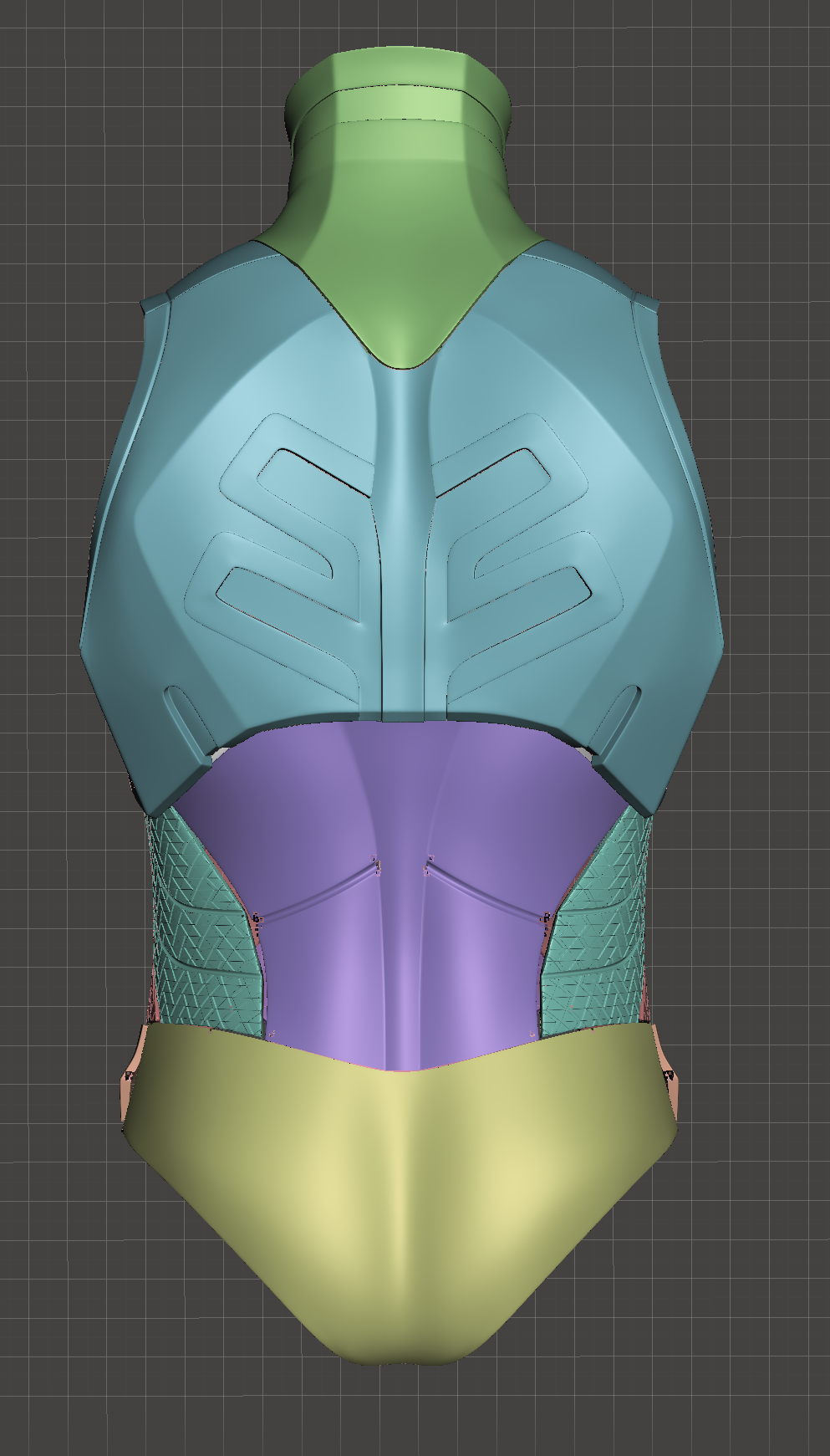This screenshot has height=1456, width=830.
Task: Click the salmon piece at left hip
Action: 130,1087
